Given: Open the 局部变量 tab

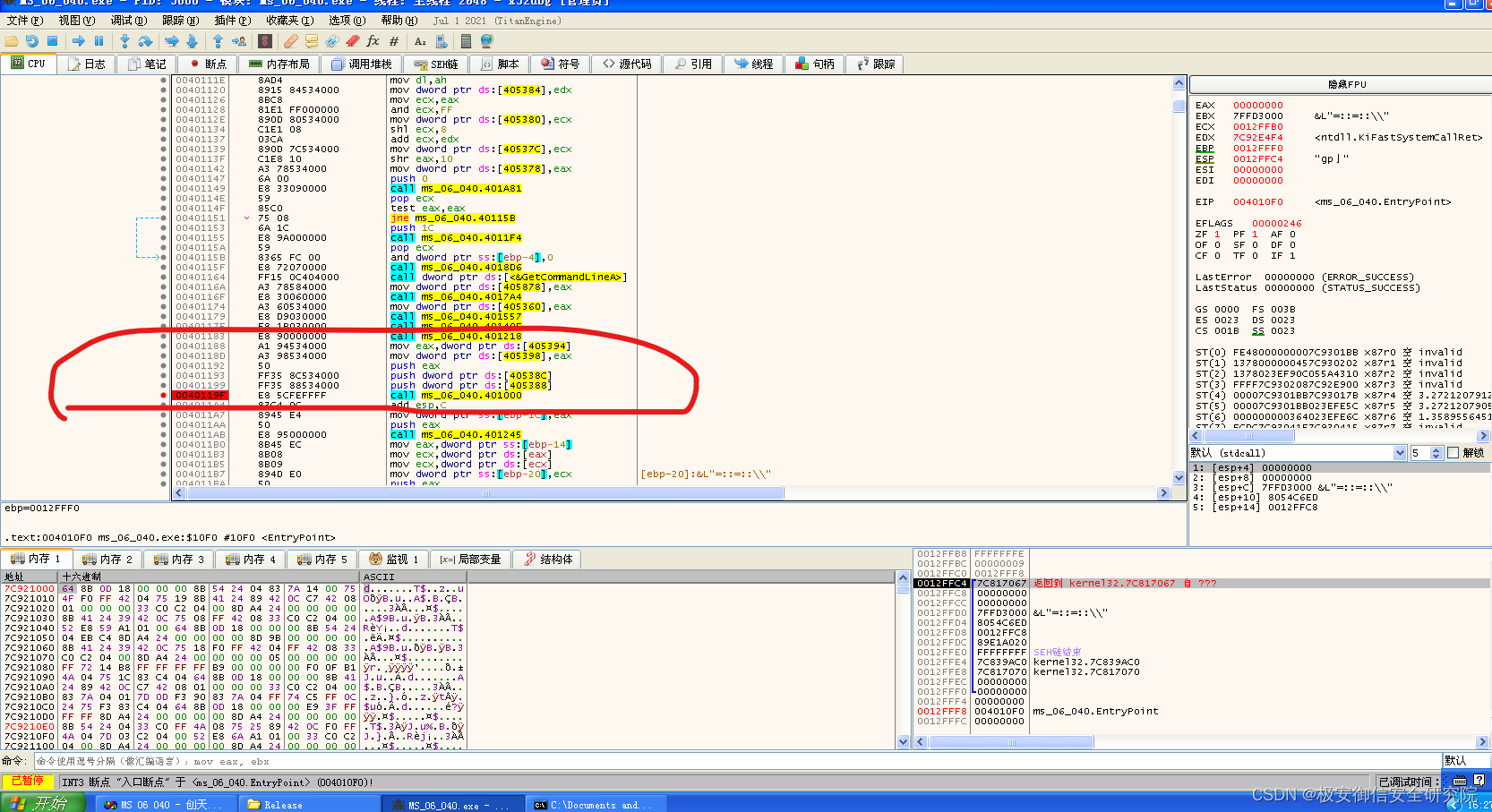Looking at the screenshot, I should coord(470,559).
